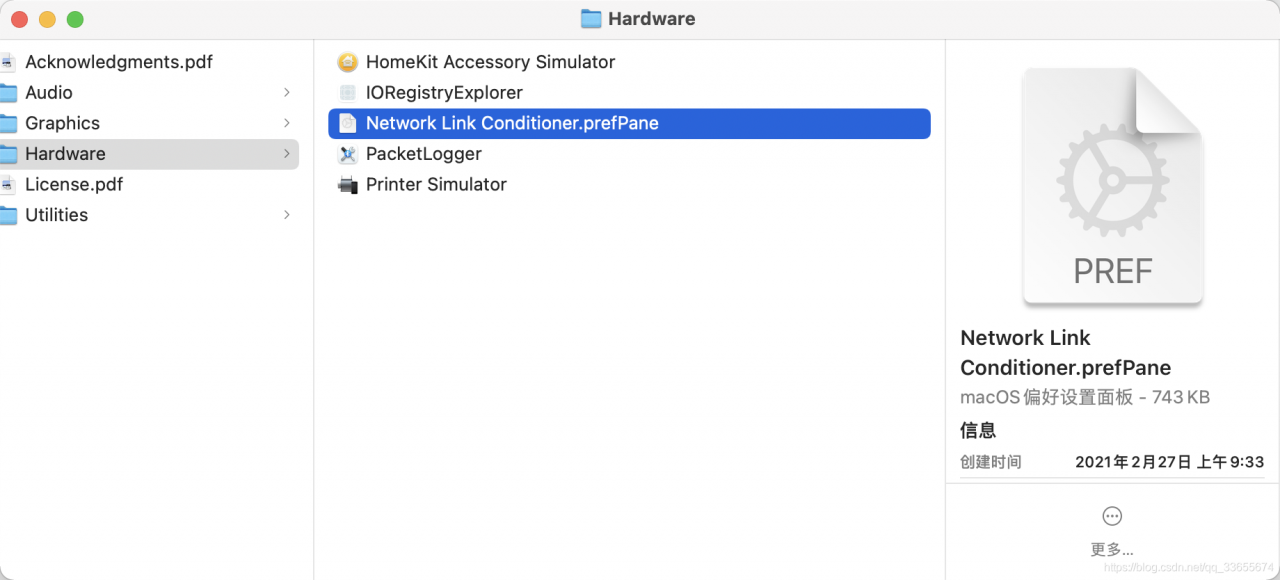Click the ellipsis More icon in preview pane
Screen dimensions: 1280x580
point(1112,516)
